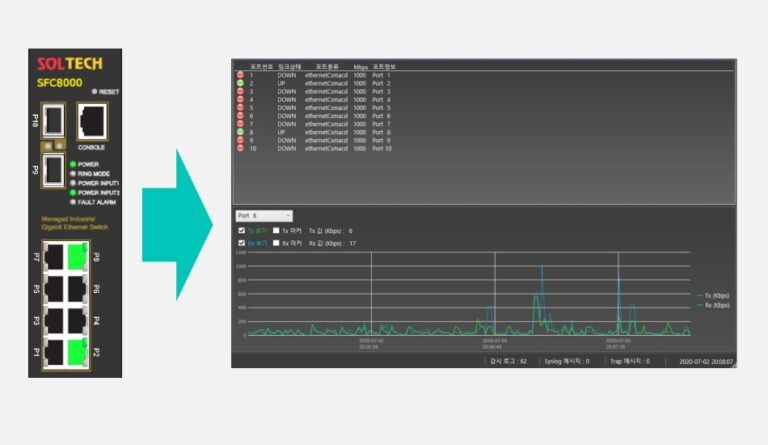
Task: Select the Port 5 row in the table
Action: [320, 107]
